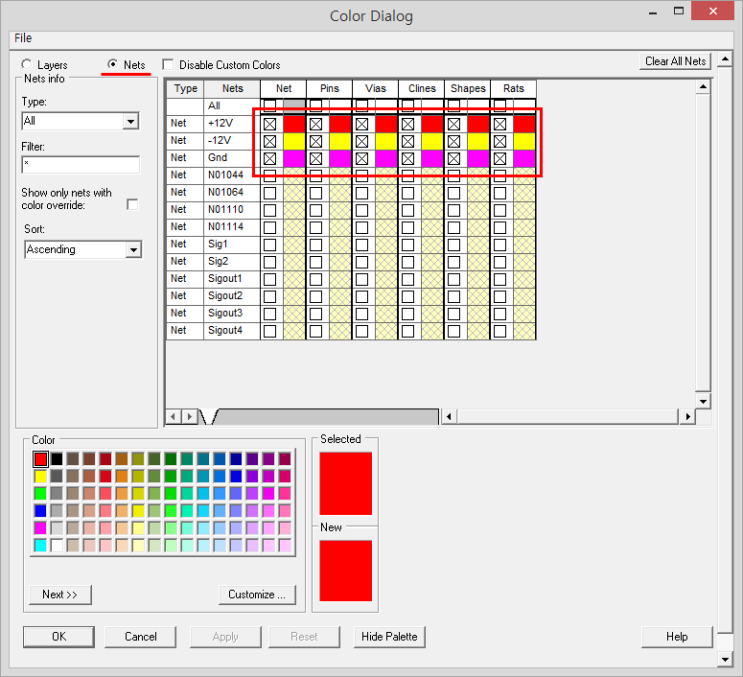Click the Filter input field
This screenshot has width=743, height=677.
(80, 163)
